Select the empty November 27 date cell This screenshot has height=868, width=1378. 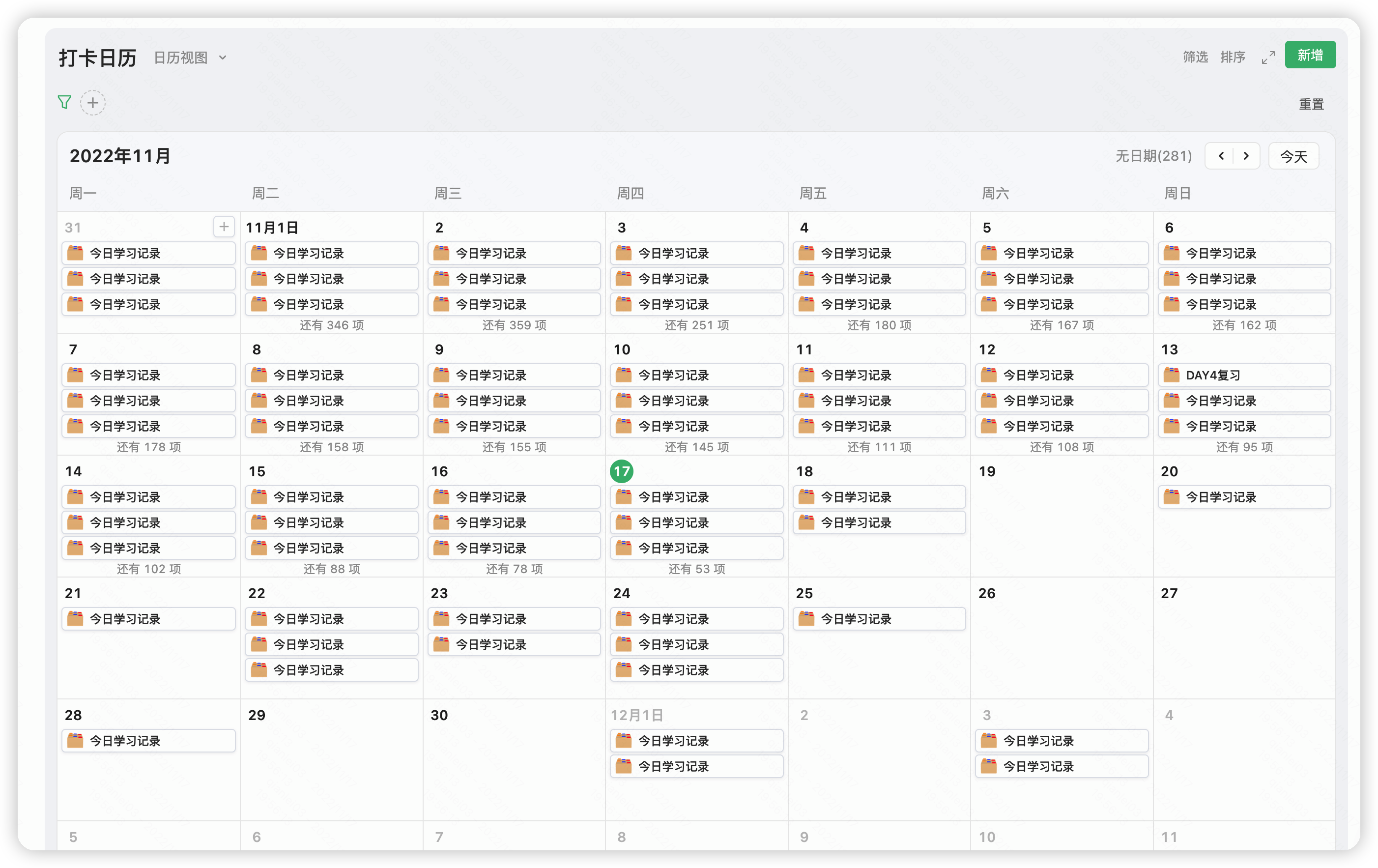tap(1245, 638)
